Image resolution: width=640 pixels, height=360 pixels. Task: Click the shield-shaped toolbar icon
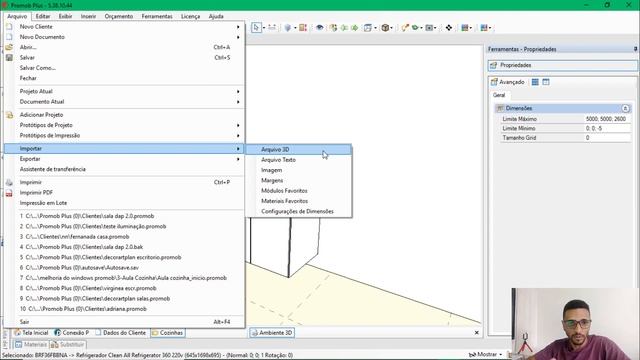coord(288,28)
